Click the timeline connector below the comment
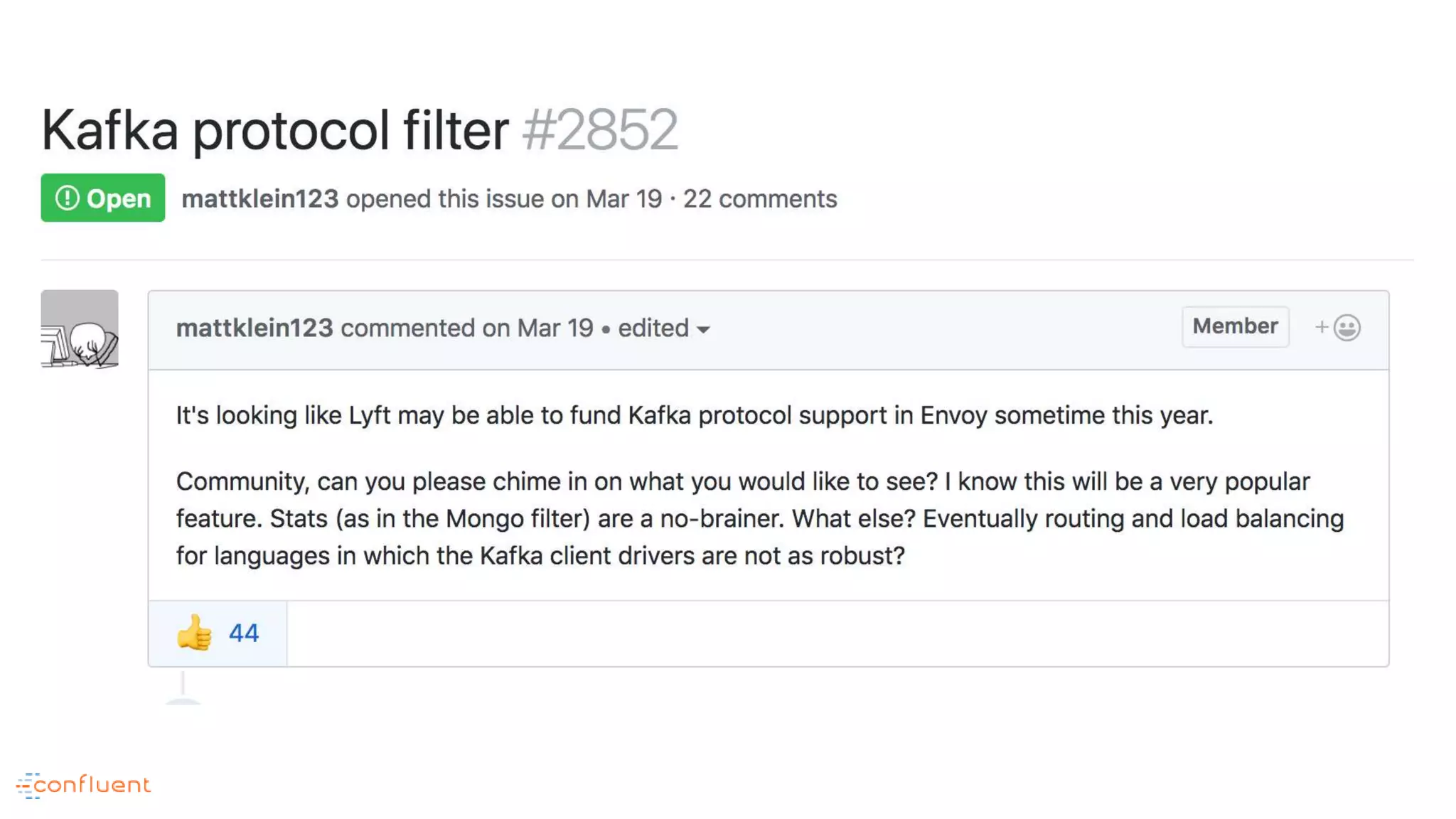 183,684
